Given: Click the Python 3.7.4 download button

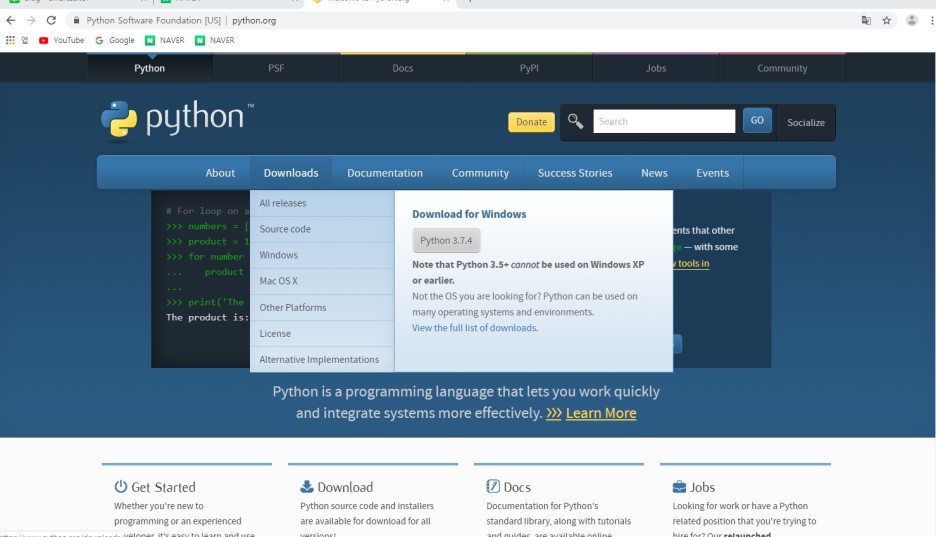Looking at the screenshot, I should [x=446, y=240].
